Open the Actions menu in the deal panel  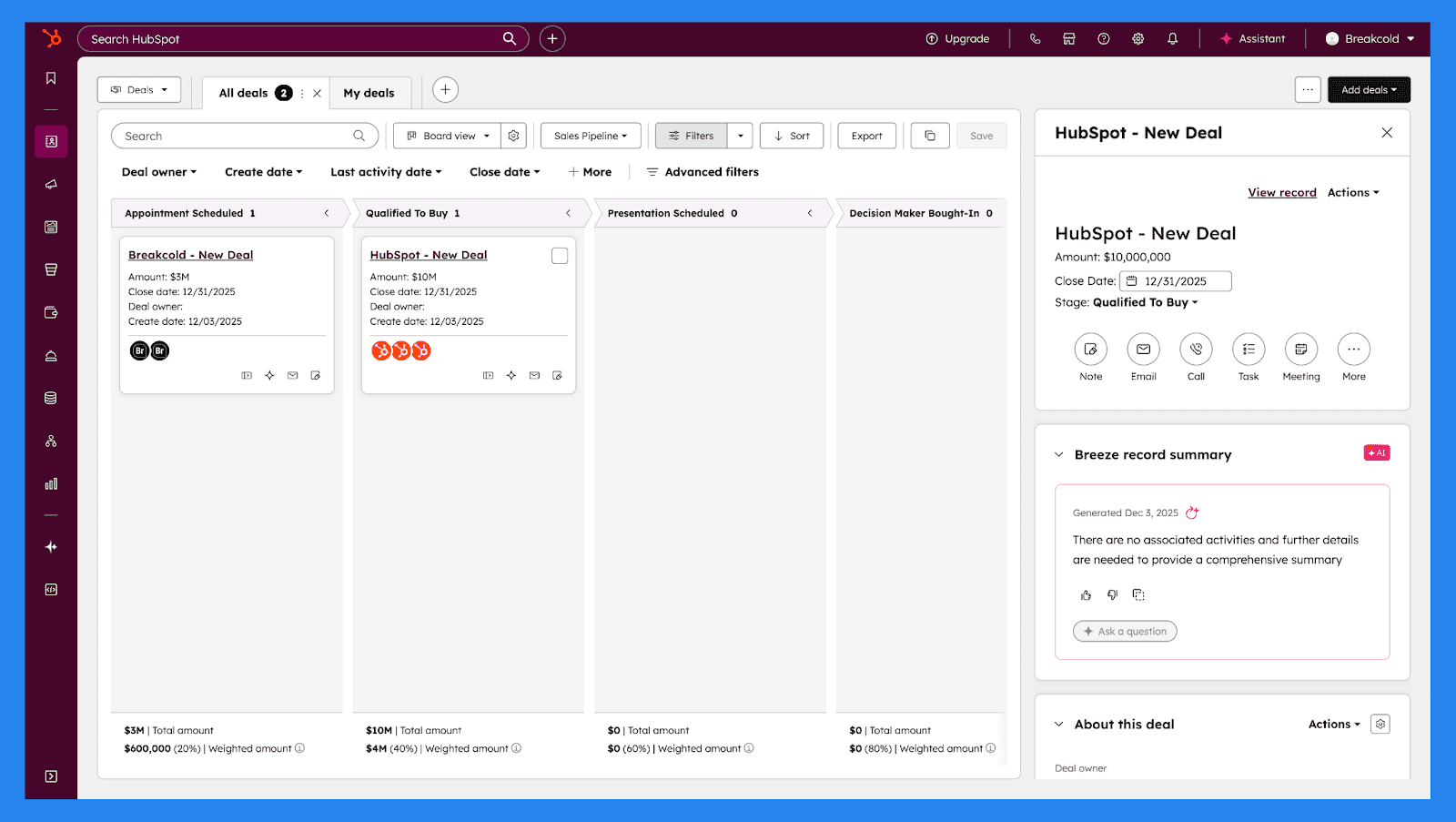coord(1352,192)
